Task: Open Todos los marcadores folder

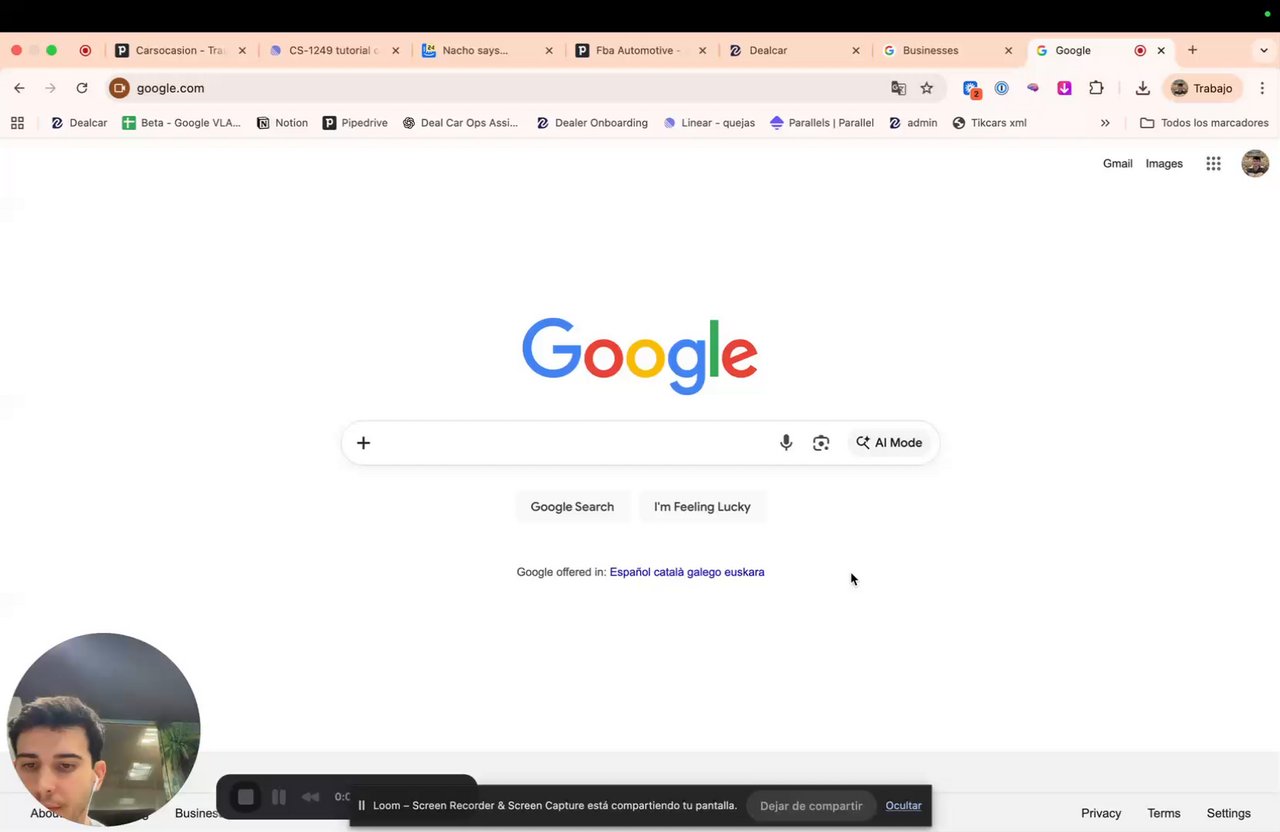Action: click(1204, 123)
